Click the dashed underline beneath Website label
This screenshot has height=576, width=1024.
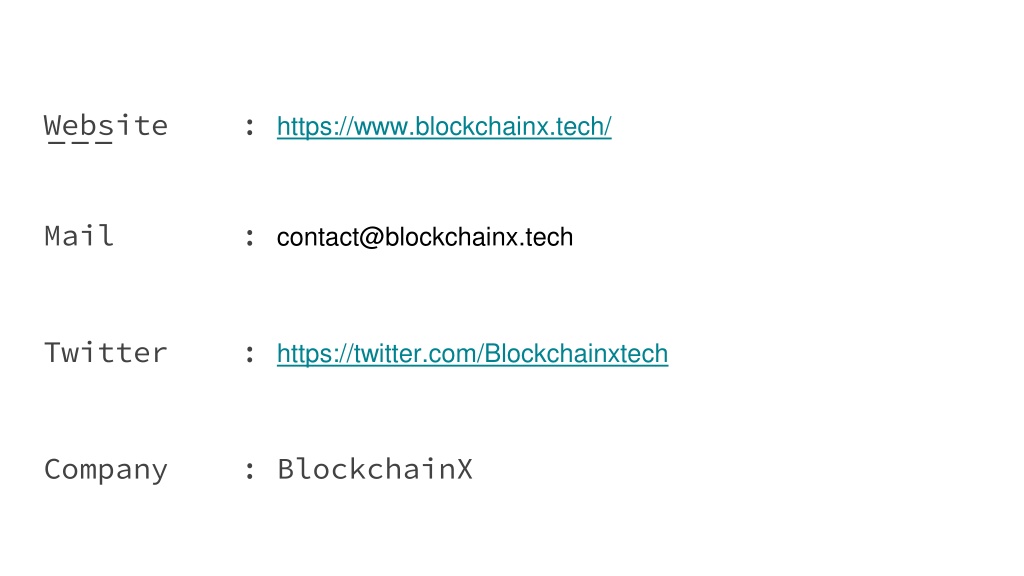click(80, 142)
